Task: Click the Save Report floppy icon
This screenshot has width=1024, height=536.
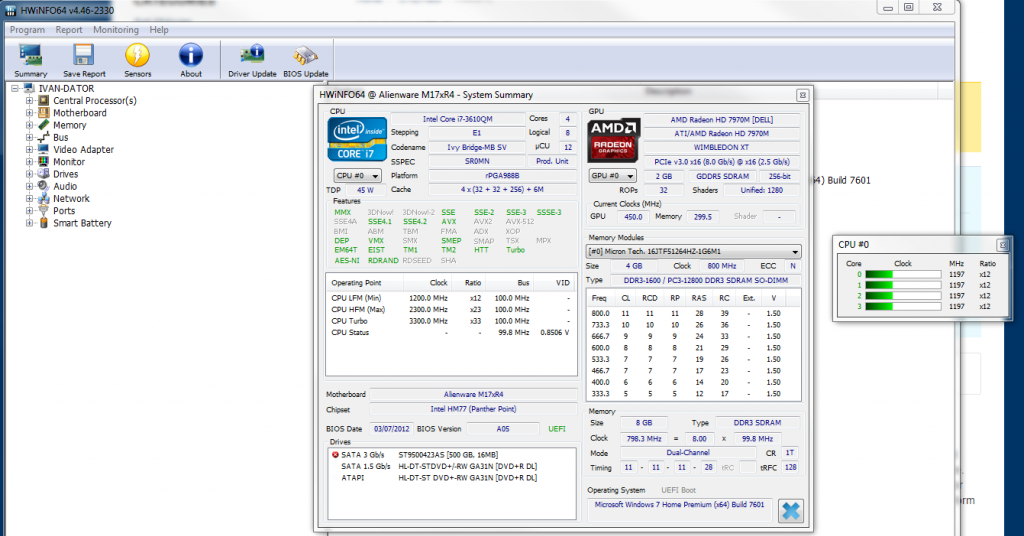Action: click(84, 56)
